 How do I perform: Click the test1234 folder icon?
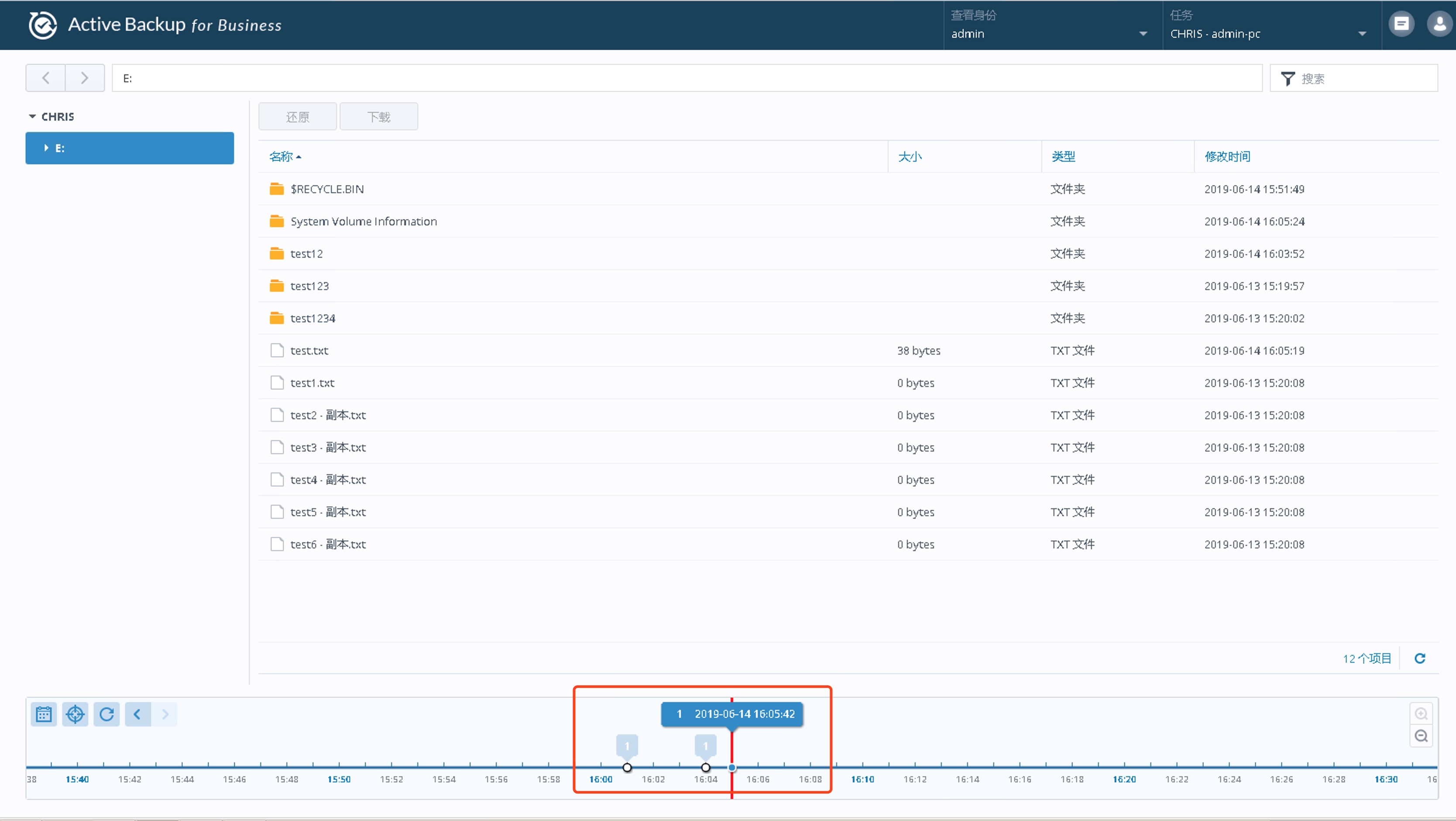pyautogui.click(x=276, y=318)
